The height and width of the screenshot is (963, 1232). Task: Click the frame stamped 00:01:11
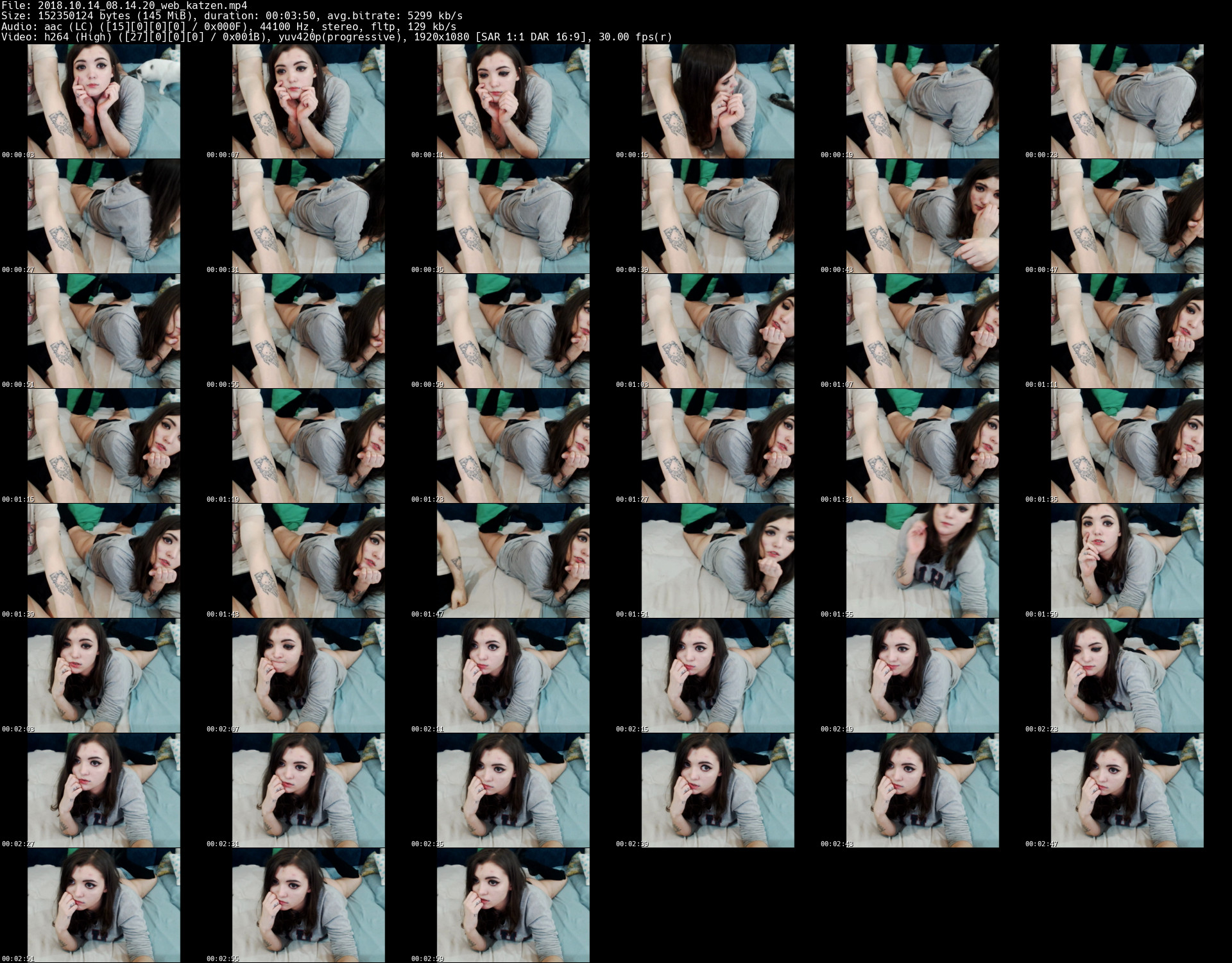[x=1127, y=331]
